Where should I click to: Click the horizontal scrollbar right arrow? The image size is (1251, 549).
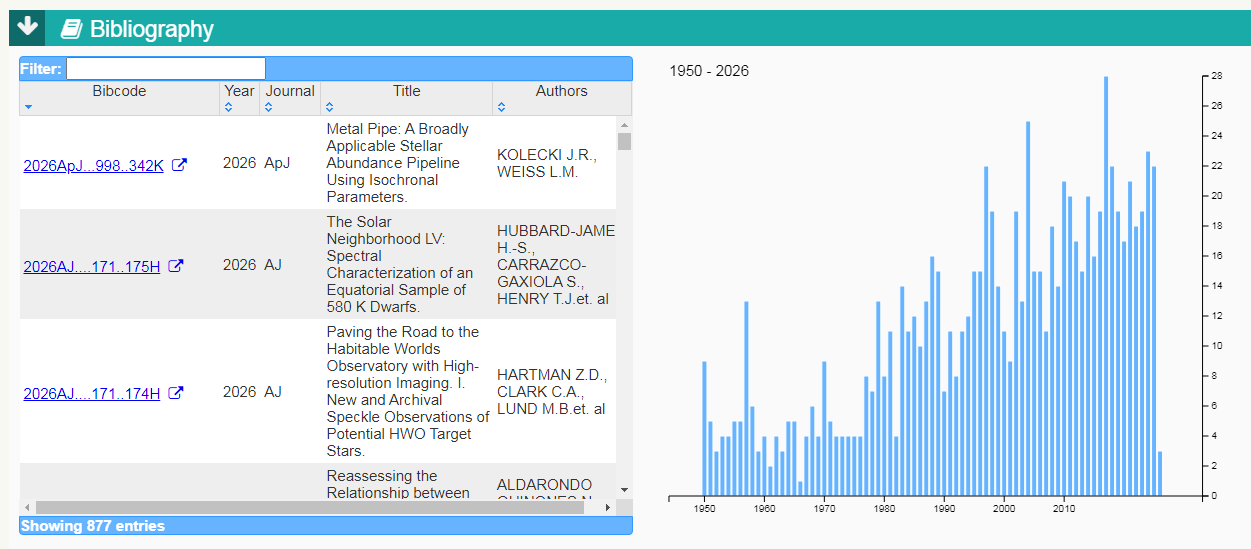click(x=607, y=508)
